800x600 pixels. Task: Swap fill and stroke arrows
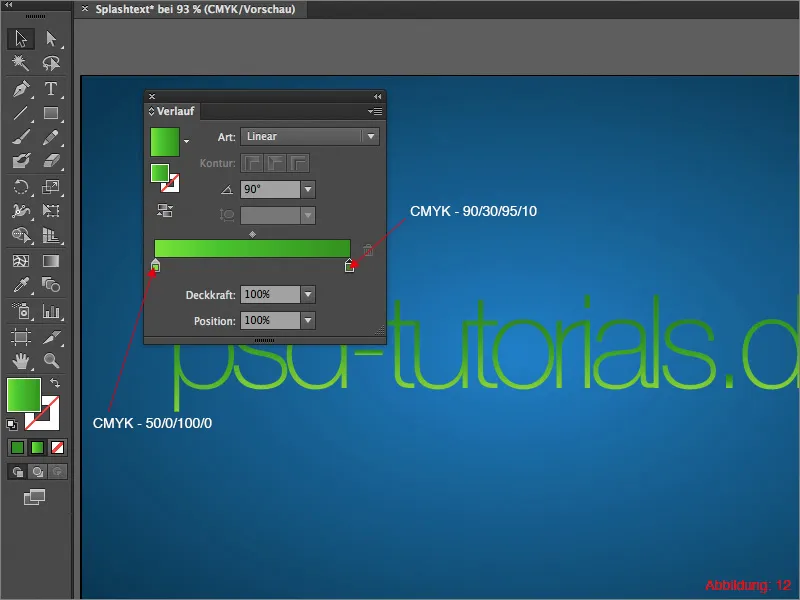[x=55, y=382]
